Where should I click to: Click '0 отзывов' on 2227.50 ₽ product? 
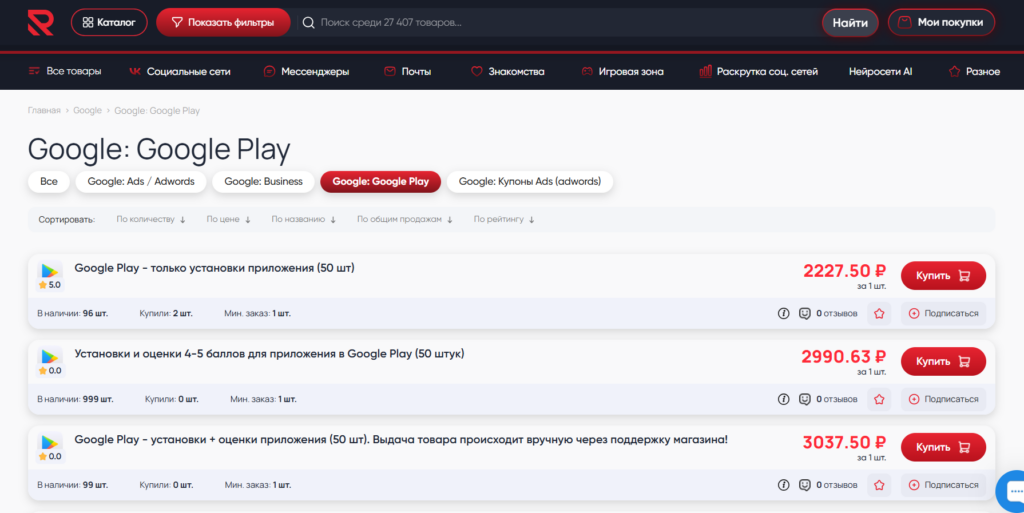(x=837, y=313)
